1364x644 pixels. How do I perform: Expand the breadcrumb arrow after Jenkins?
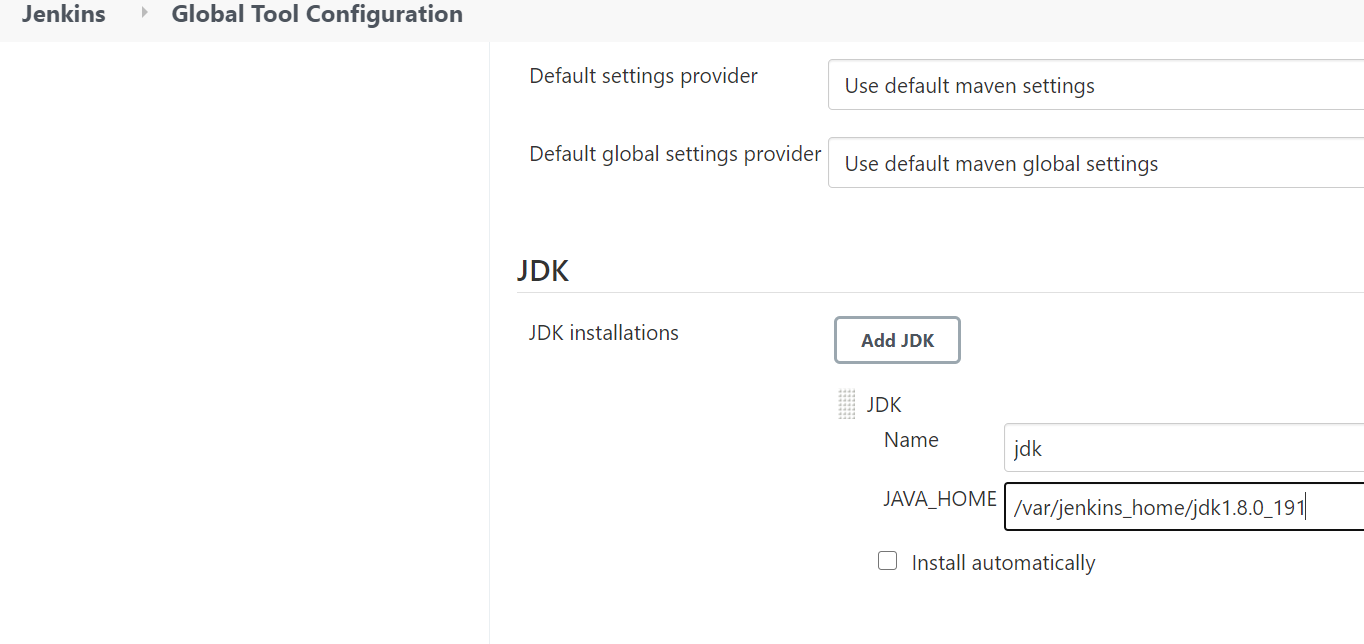[144, 14]
